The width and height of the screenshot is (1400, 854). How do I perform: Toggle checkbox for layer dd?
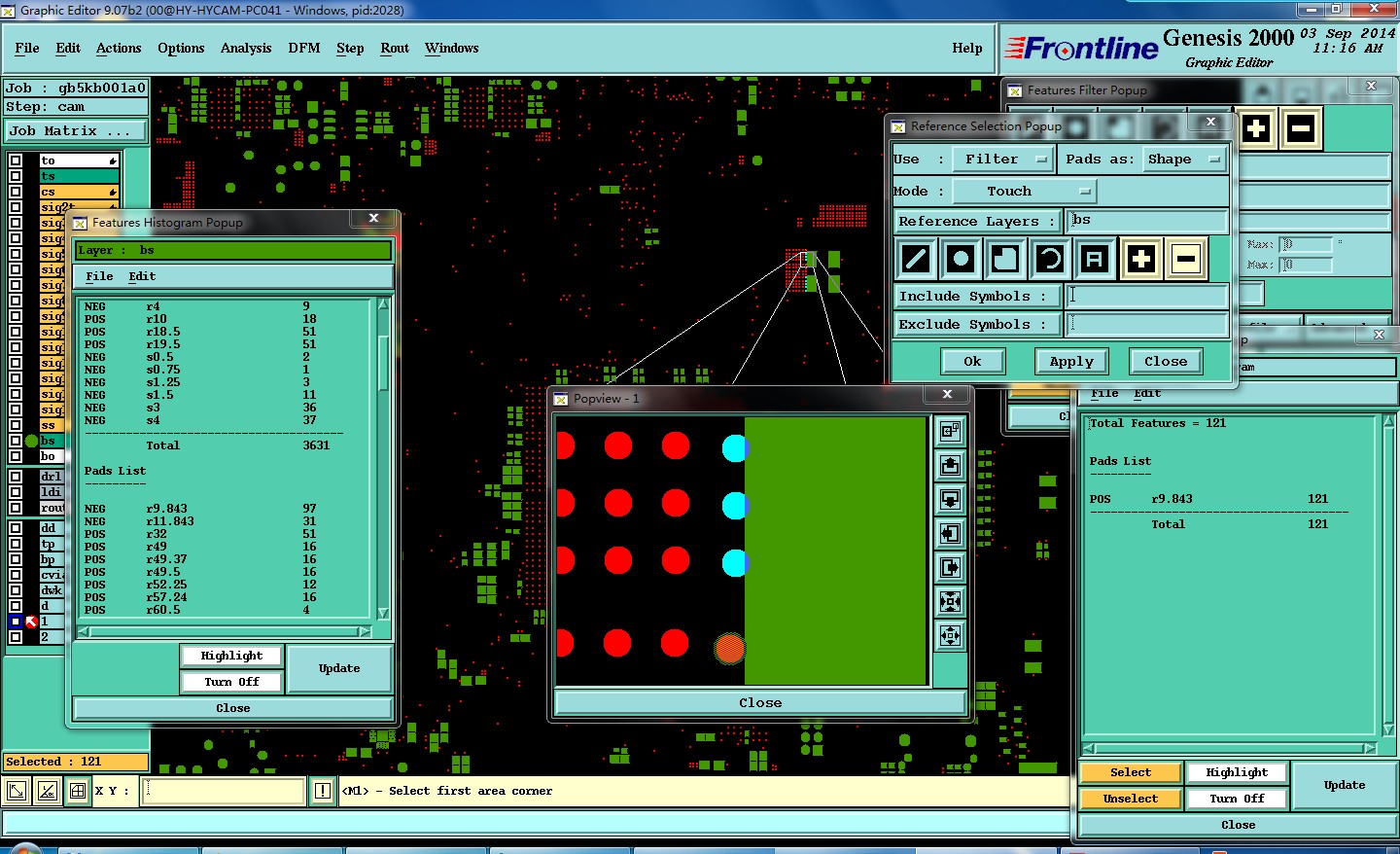click(x=16, y=528)
